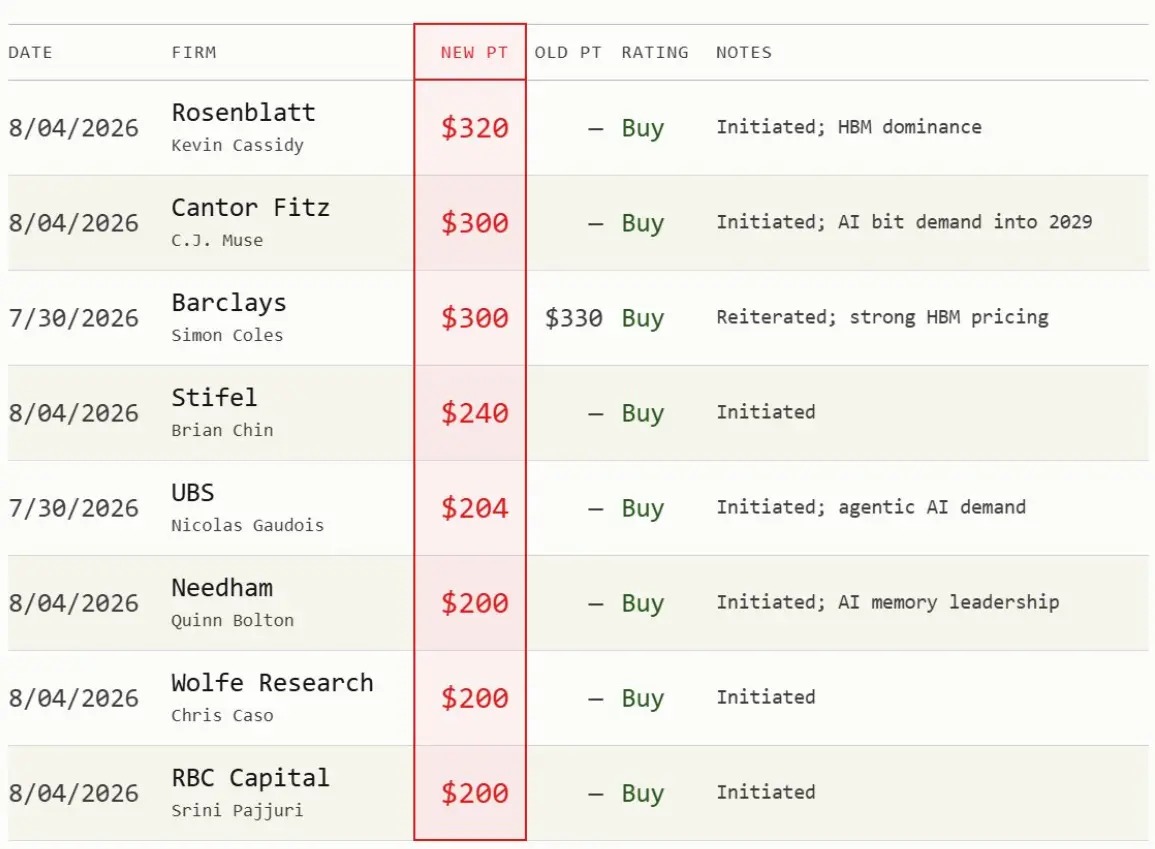Viewport: 1155px width, 849px height.
Task: Select analyst name Quinn Bolton
Action: click(232, 620)
